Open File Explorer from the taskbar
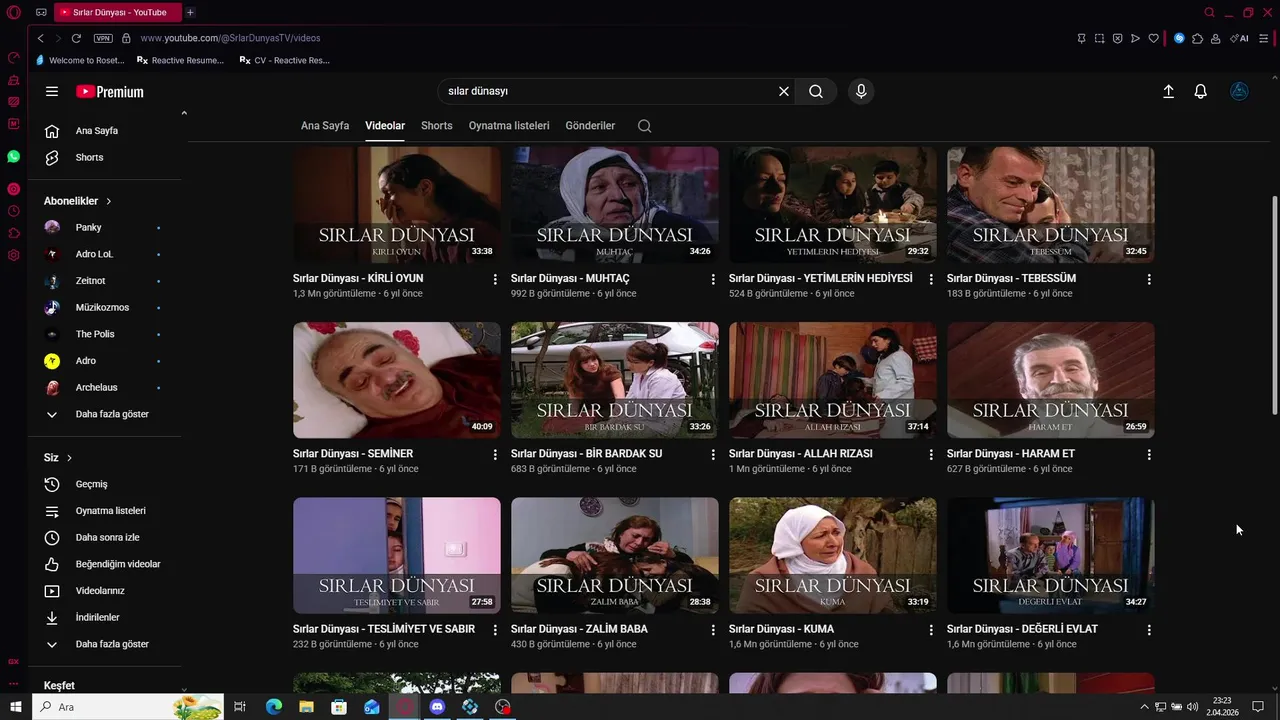This screenshot has height=720, width=1280. point(306,707)
